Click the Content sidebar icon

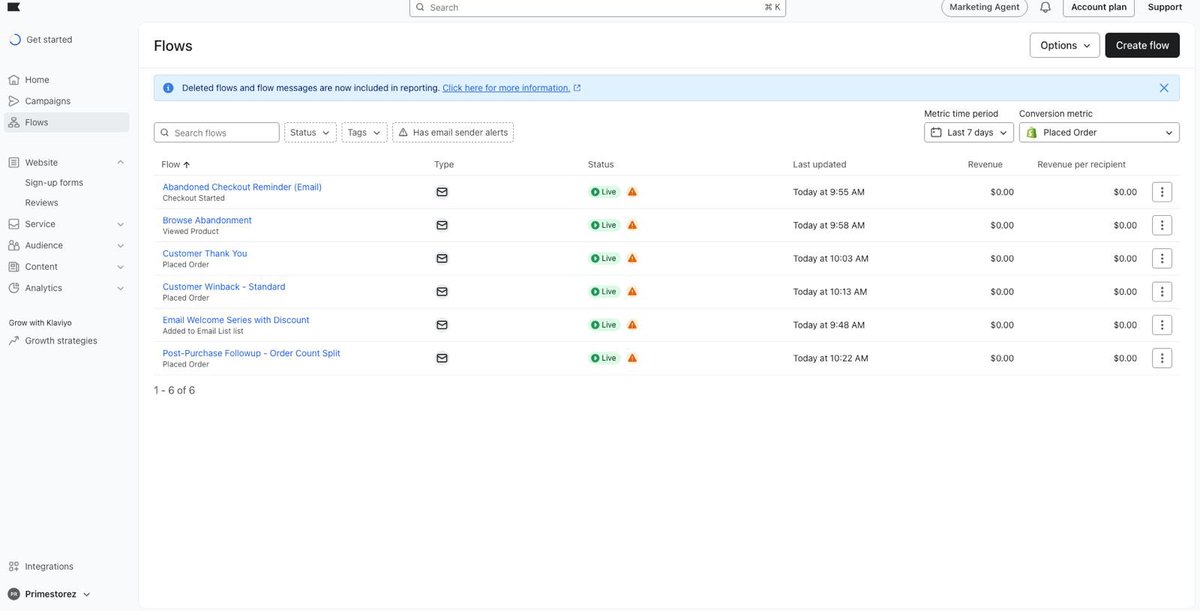14,267
